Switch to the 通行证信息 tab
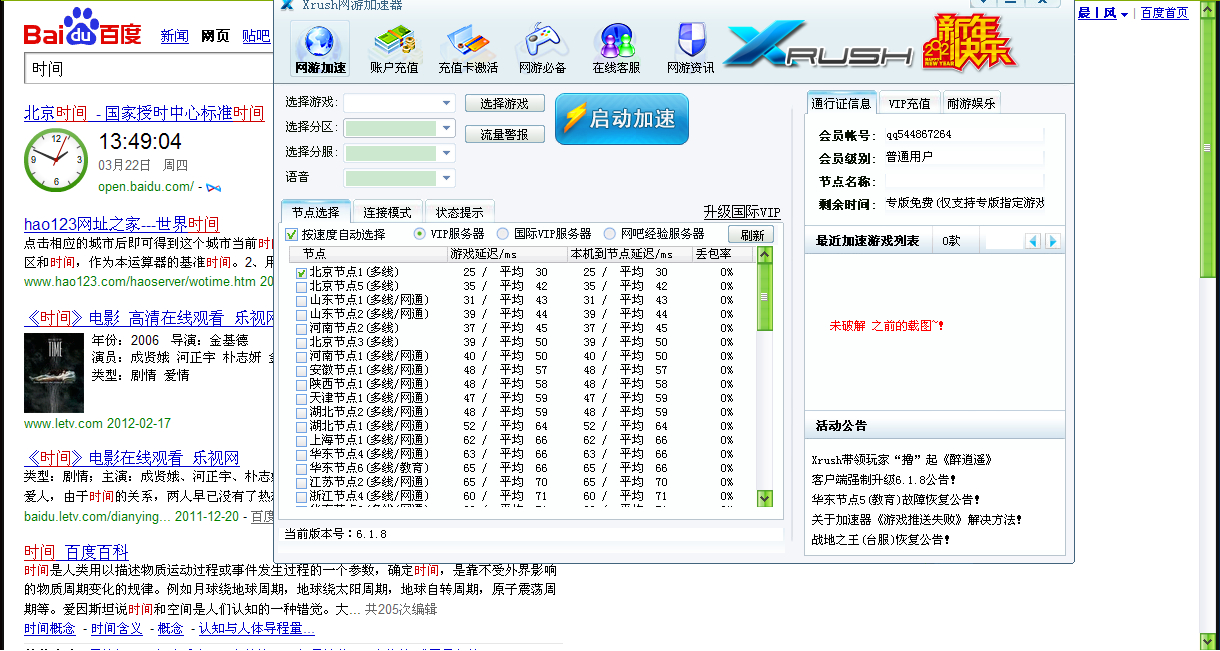1220x651 pixels. (x=841, y=103)
